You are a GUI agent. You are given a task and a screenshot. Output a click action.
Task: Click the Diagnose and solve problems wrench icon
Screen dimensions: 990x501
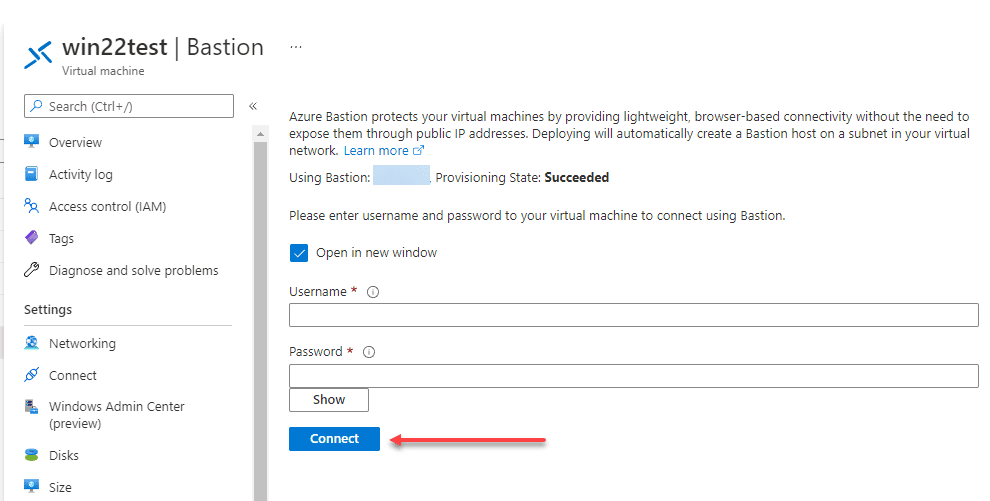coord(31,270)
